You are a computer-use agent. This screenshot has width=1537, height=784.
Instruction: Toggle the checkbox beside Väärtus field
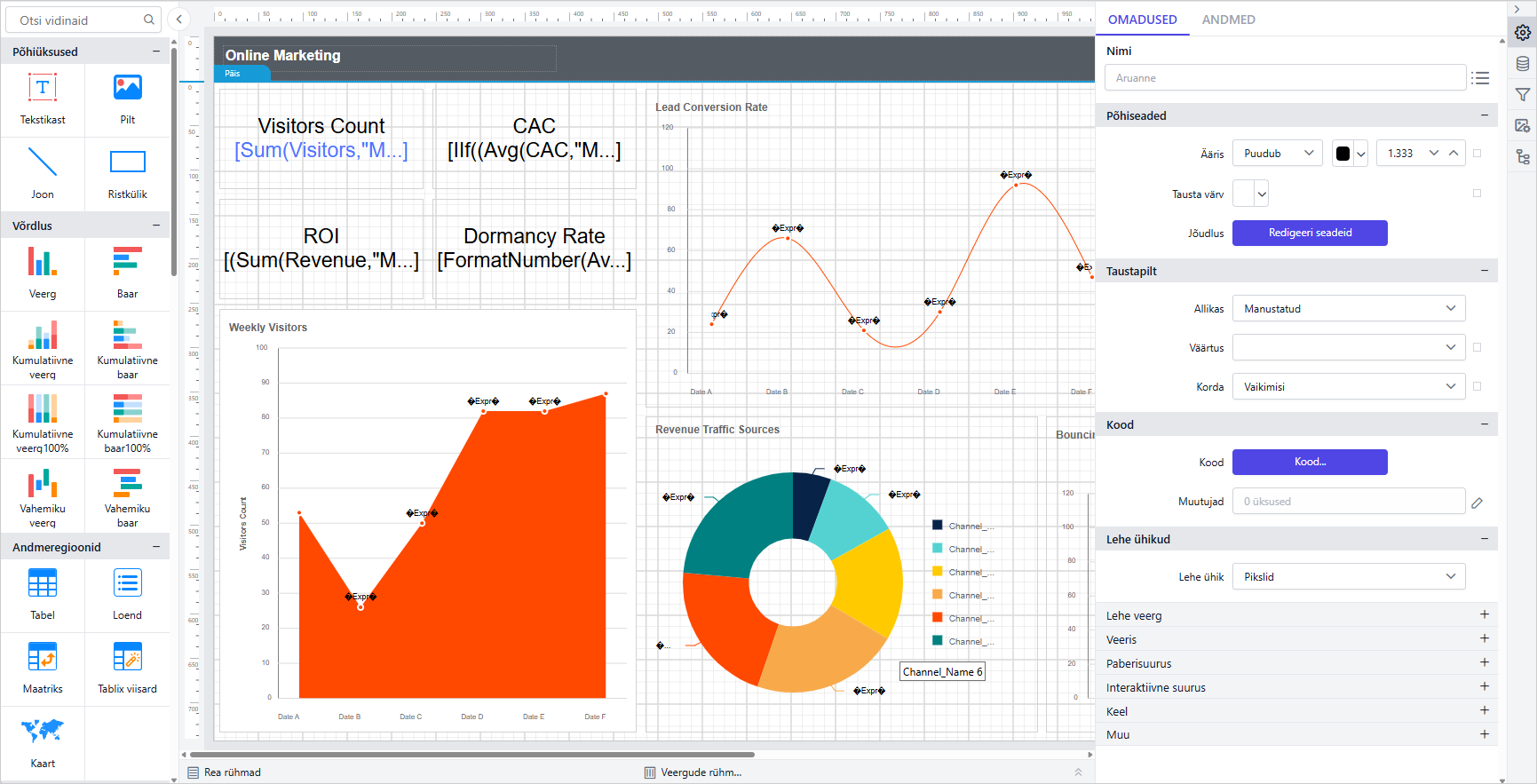(x=1478, y=348)
